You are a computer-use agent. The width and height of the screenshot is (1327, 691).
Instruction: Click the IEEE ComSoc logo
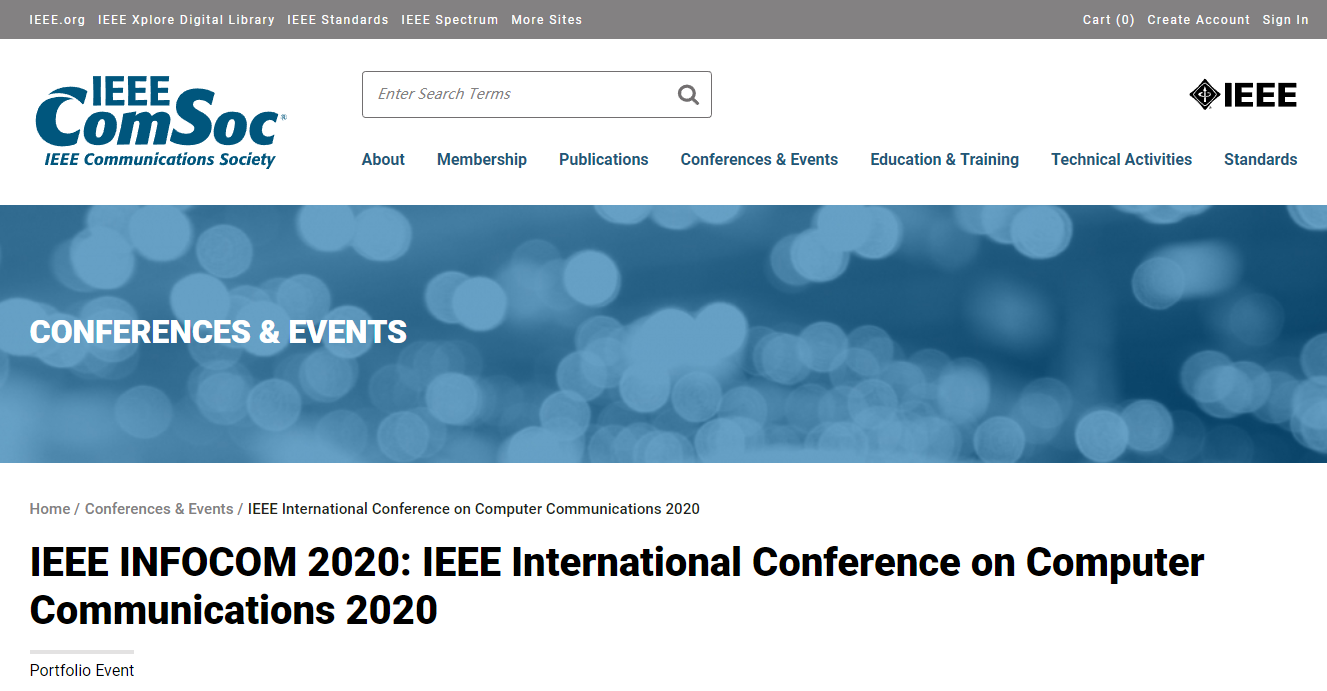coord(160,122)
